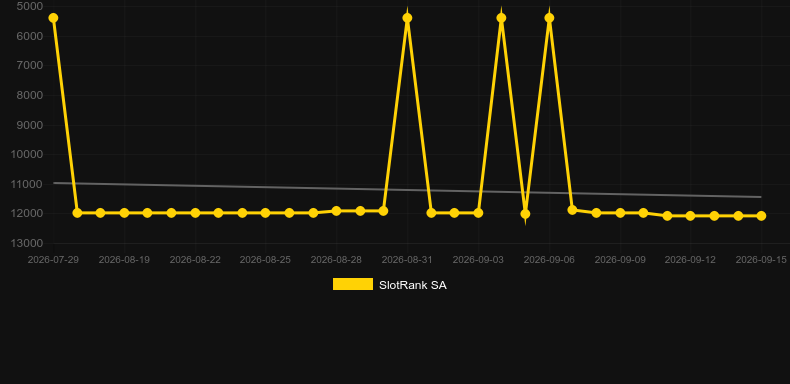Select the peak point one day after 2026-09-03
This screenshot has height=384, width=790.
click(501, 18)
